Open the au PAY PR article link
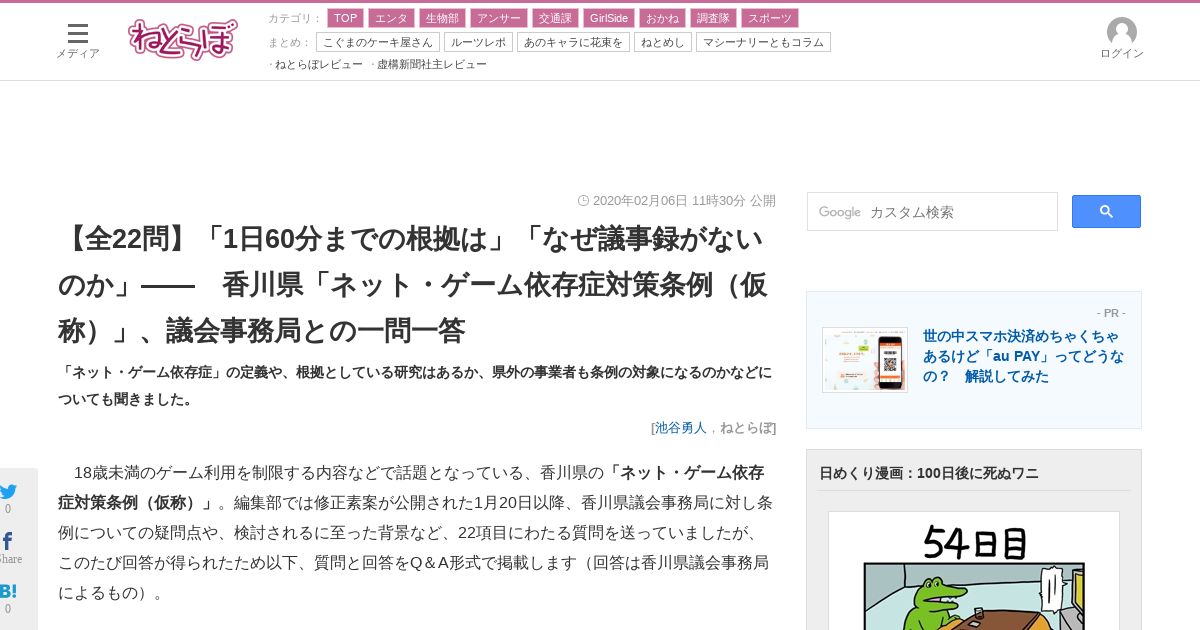Viewport: 1200px width, 630px height. [x=1023, y=356]
